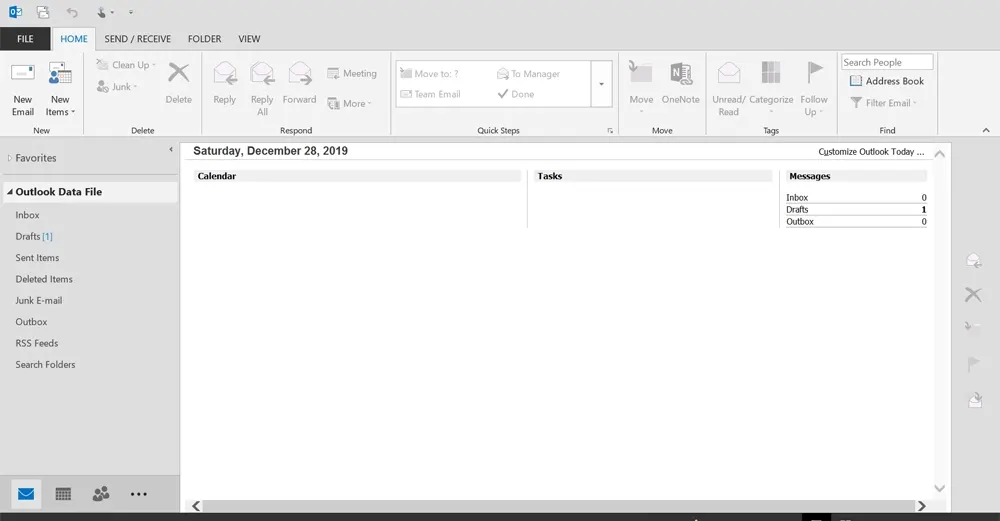The height and width of the screenshot is (521, 1000).
Task: Click the Unread/Read envelope icon
Action: (728, 73)
